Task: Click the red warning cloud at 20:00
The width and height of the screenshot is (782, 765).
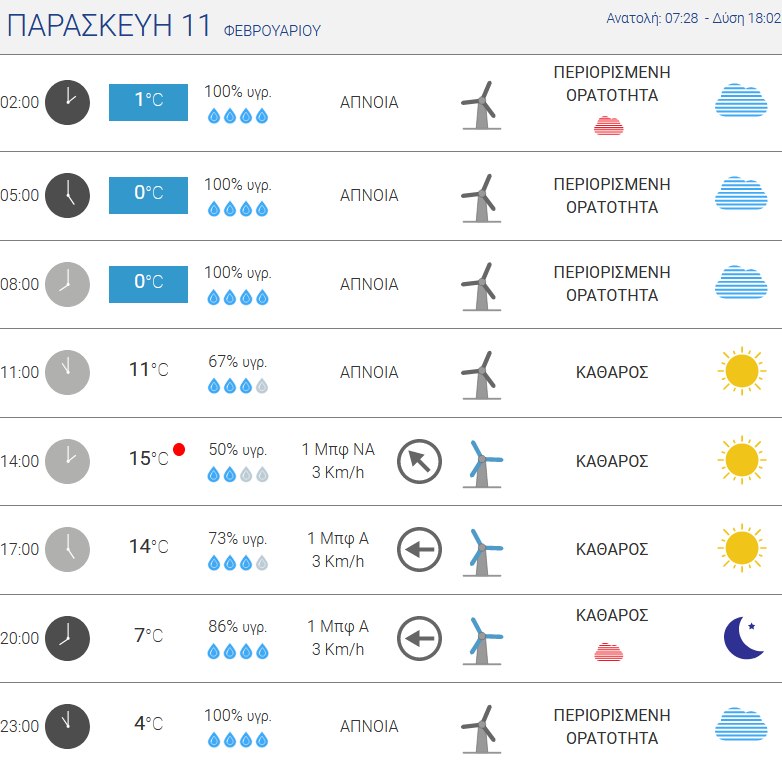Action: click(x=608, y=652)
